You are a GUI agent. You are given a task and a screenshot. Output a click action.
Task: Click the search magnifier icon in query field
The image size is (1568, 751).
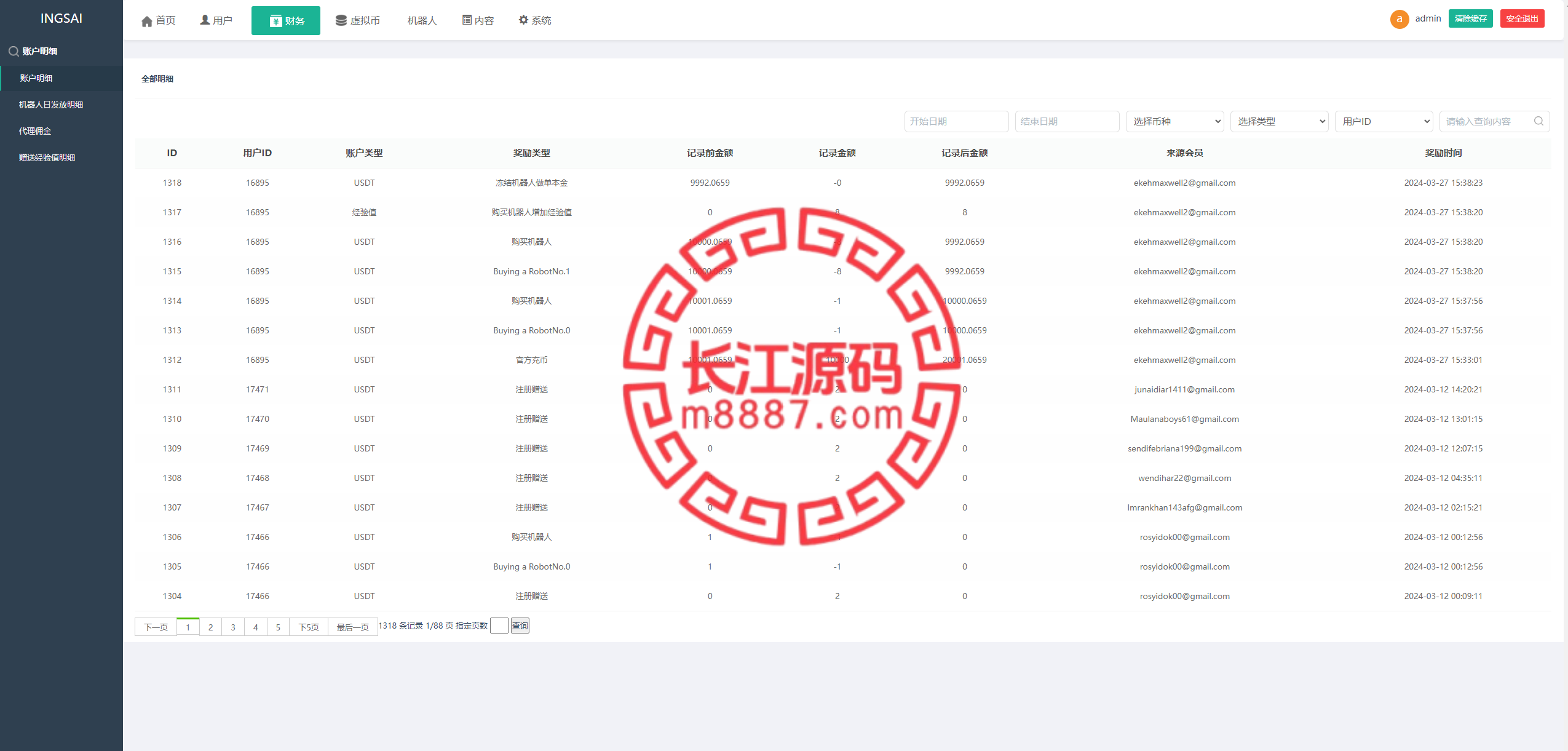point(1538,121)
